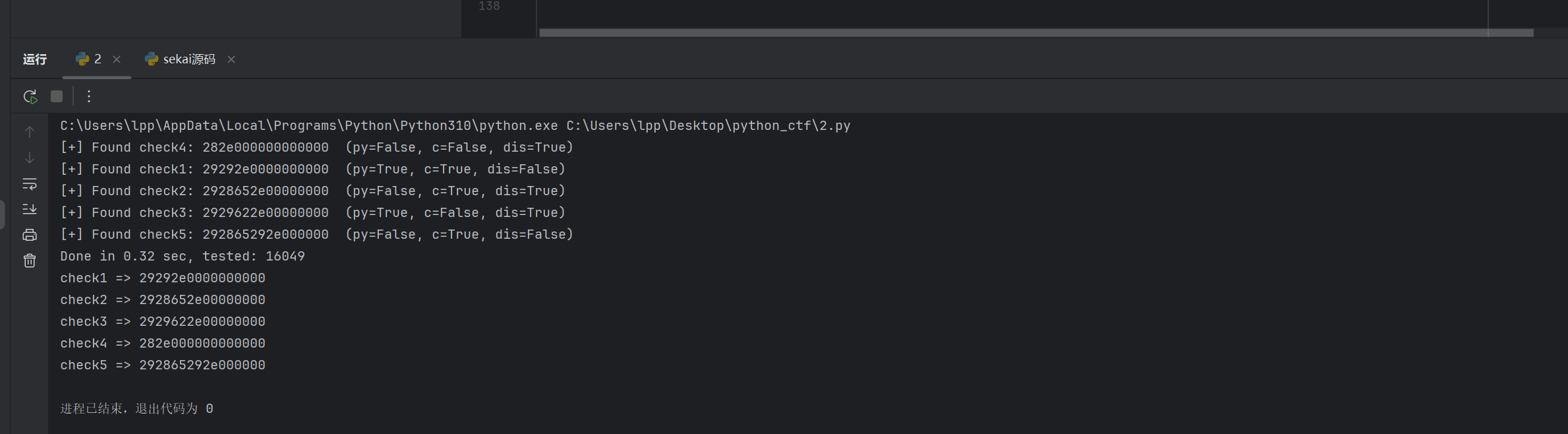Toggle soft-wrap for console output

pyautogui.click(x=30, y=183)
